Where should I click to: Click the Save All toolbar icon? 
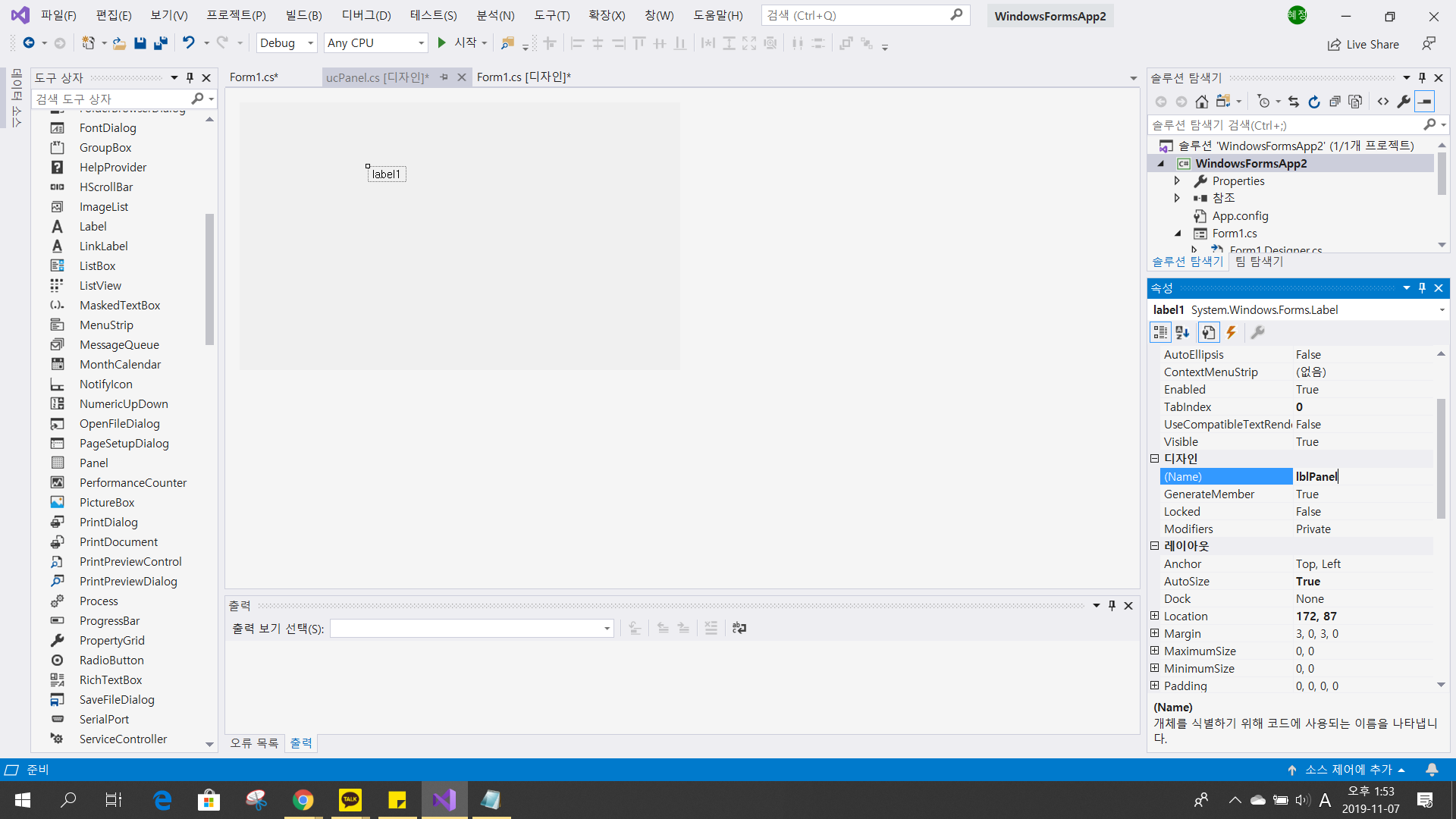click(x=160, y=43)
